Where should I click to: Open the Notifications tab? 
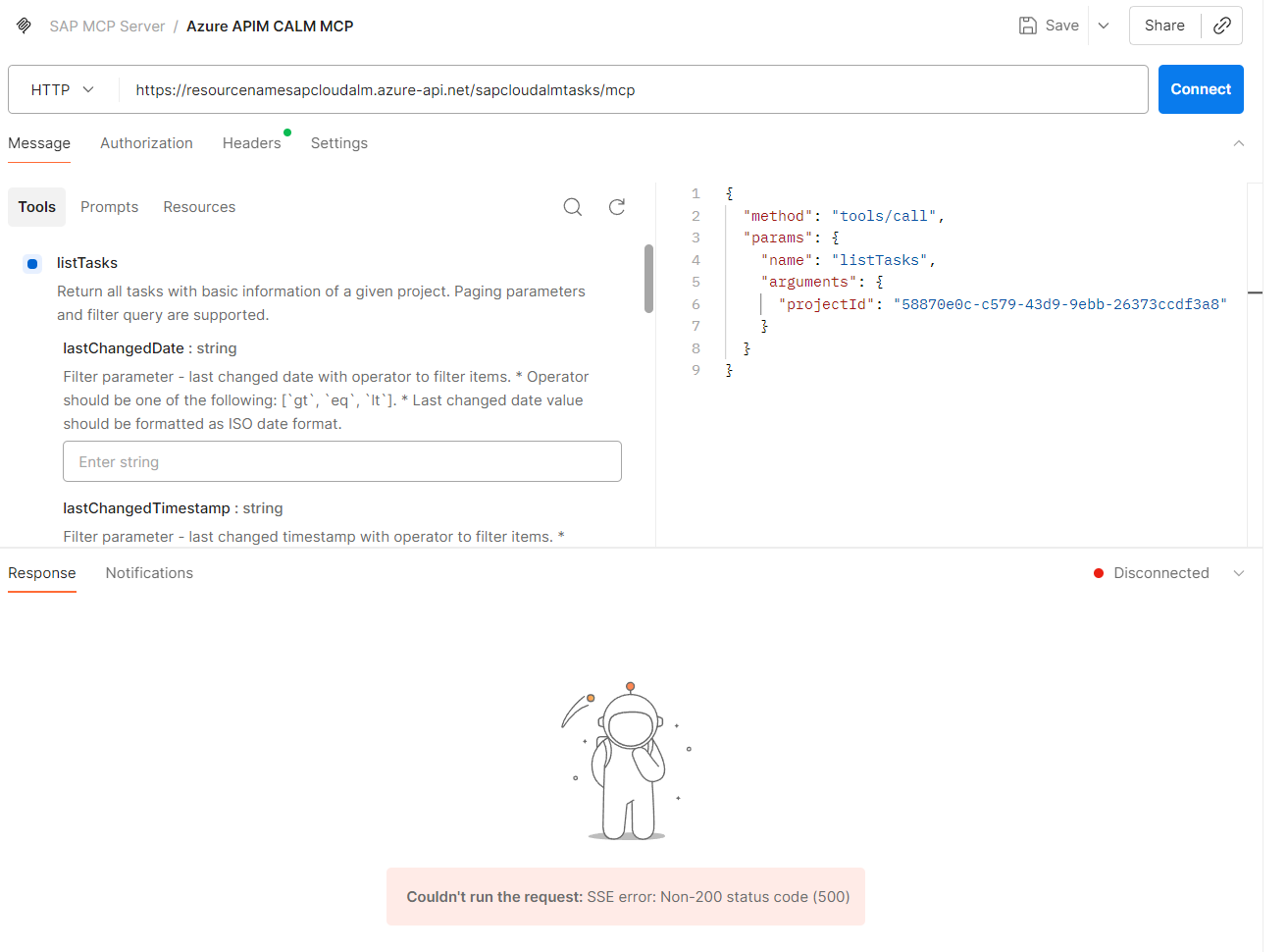pyautogui.click(x=149, y=573)
